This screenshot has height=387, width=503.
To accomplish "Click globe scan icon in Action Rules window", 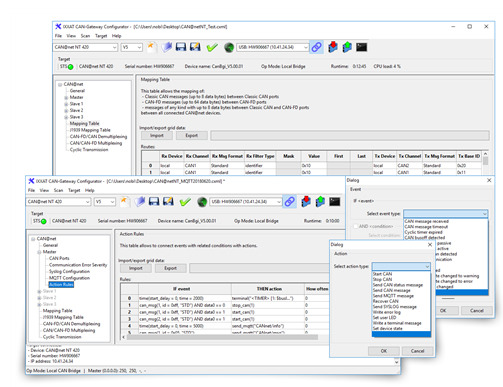I will [202, 202].
